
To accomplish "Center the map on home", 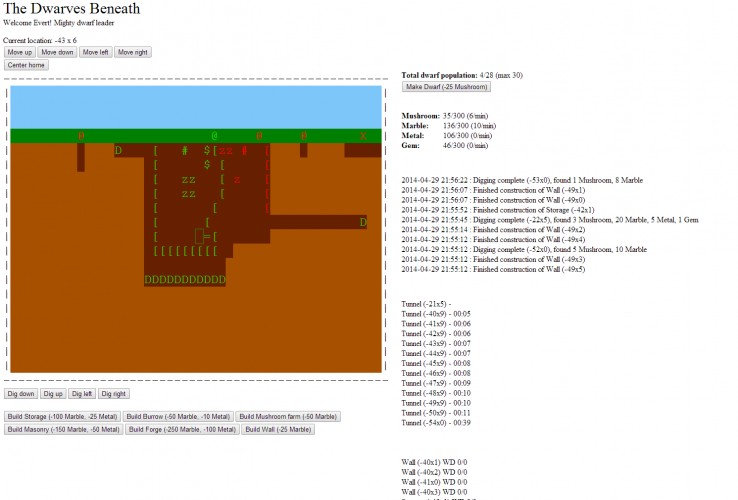I will pos(26,65).
